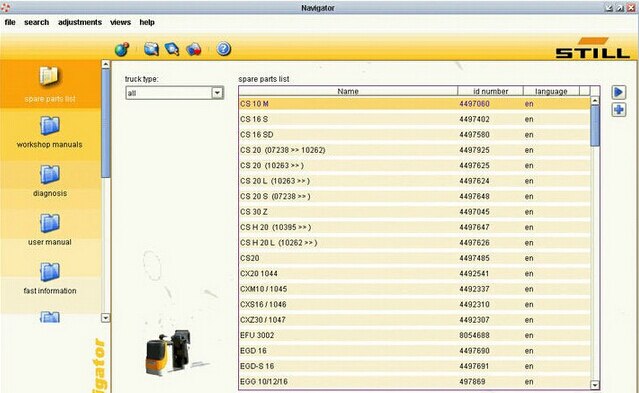Image resolution: width=639 pixels, height=393 pixels.
Task: Open the views menu
Action: click(120, 22)
